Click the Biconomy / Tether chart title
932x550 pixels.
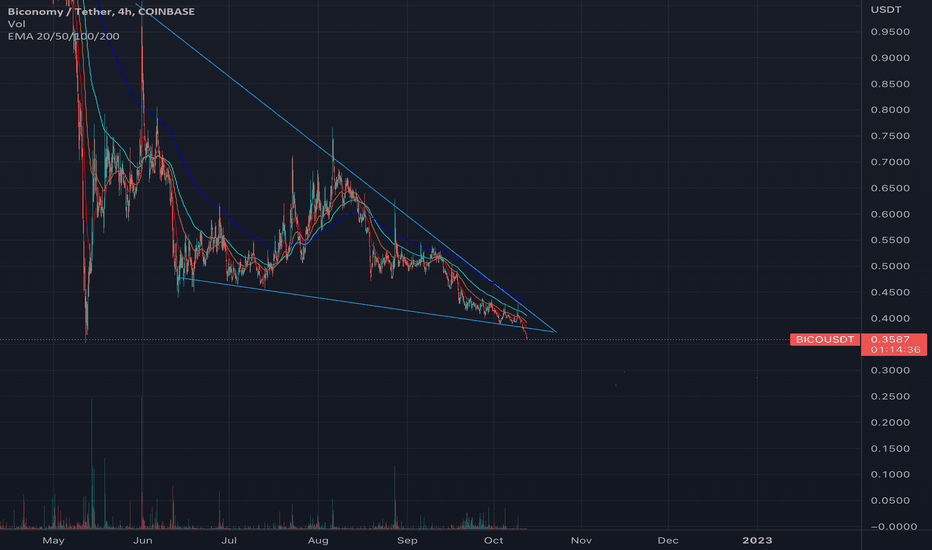point(101,11)
